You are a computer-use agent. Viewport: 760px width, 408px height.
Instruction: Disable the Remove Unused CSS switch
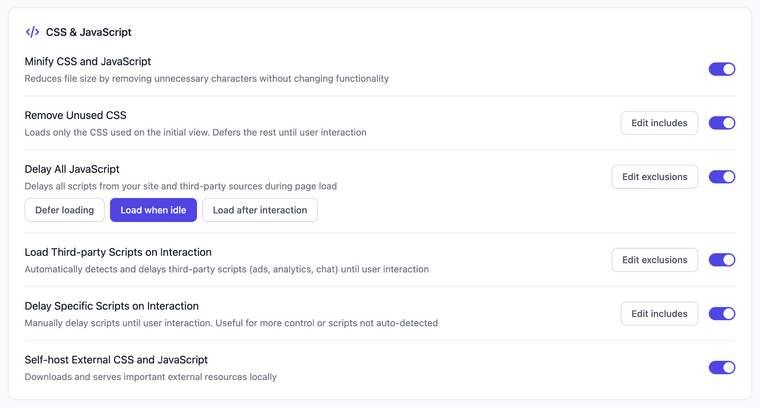click(722, 123)
